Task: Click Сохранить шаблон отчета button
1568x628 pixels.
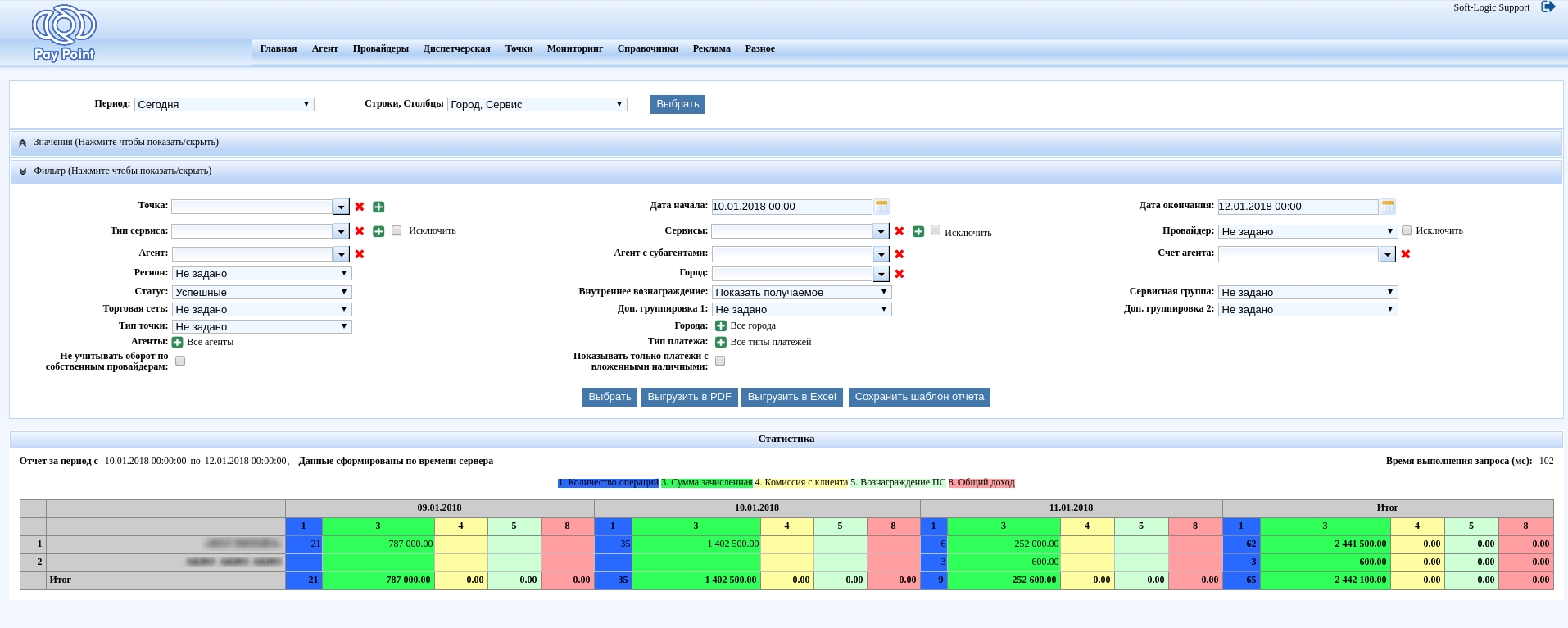Action: pyautogui.click(x=919, y=397)
